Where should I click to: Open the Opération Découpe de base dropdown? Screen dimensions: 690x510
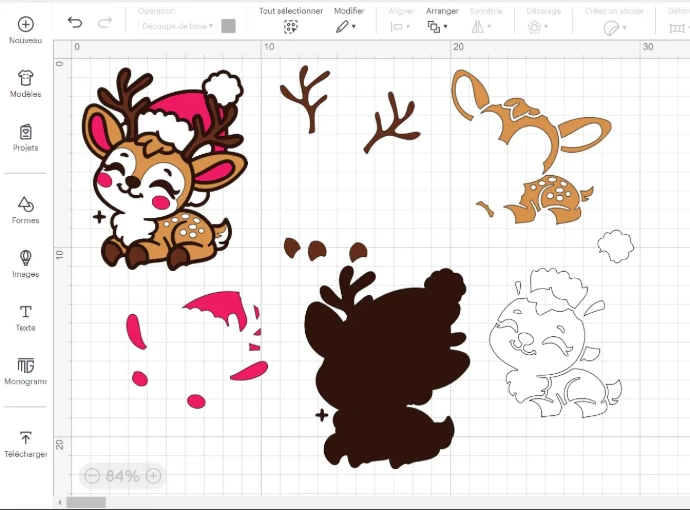177,26
